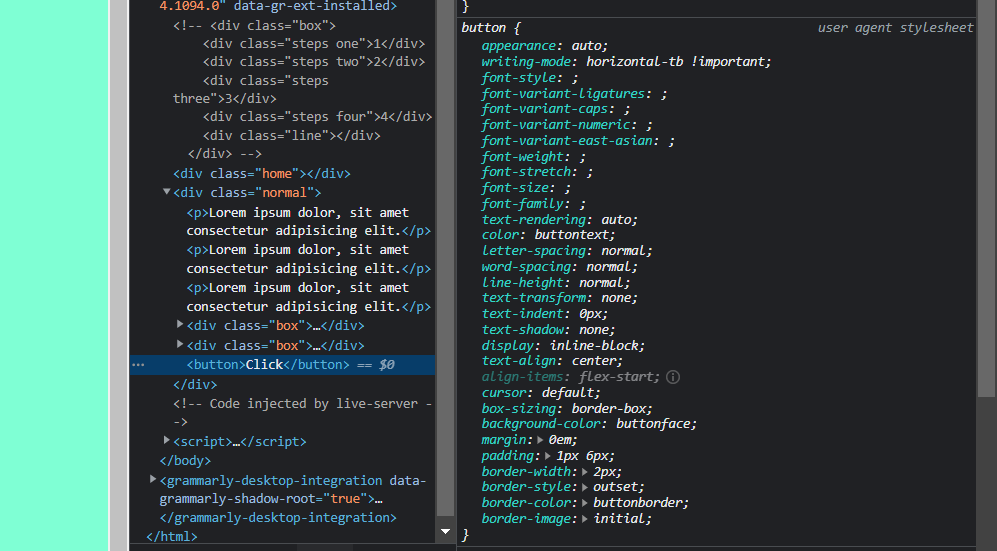997x551 pixels.
Task: Click the div class steps four comment line
Action: pos(317,117)
